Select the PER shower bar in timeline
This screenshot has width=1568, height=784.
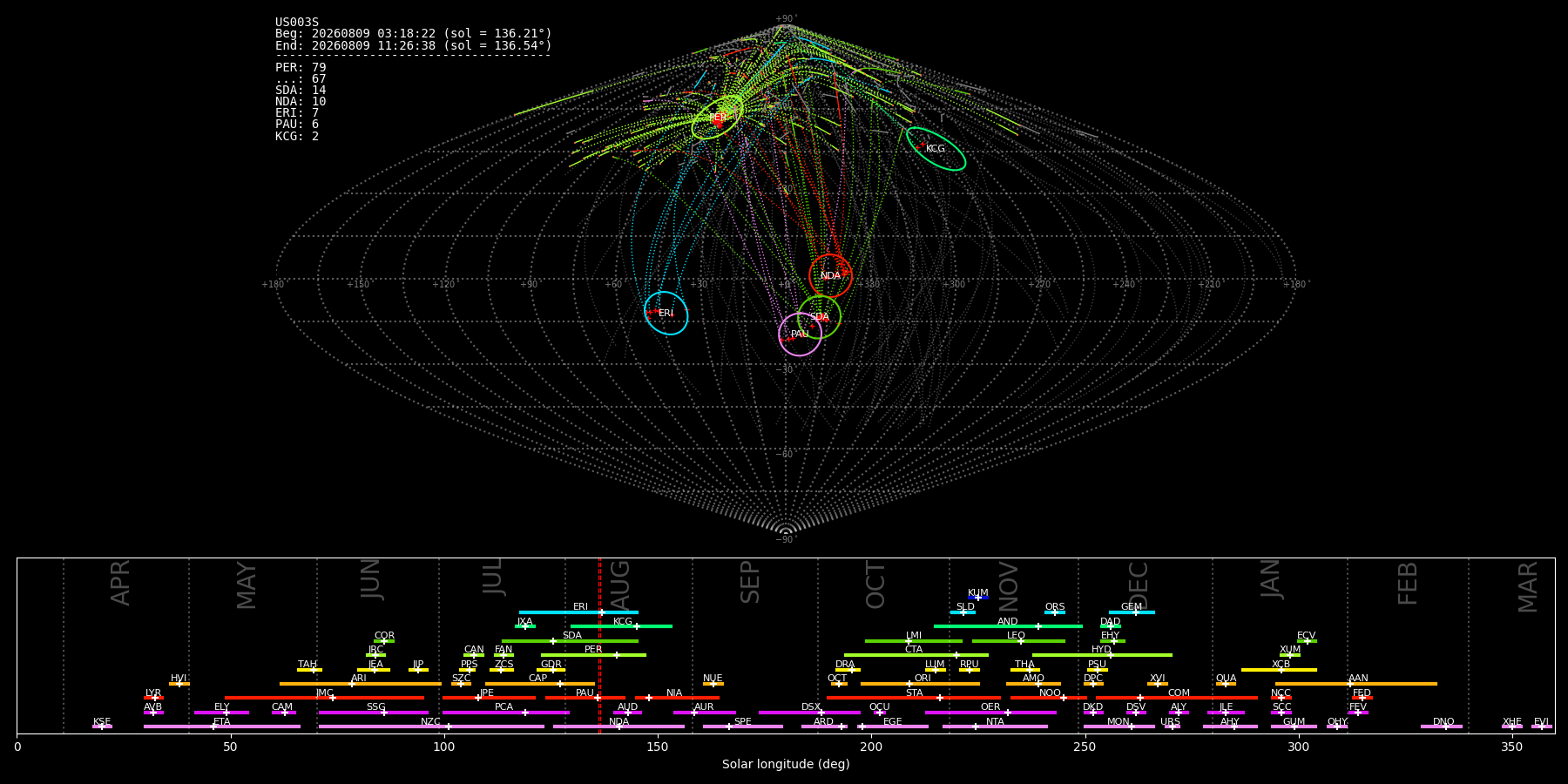click(593, 655)
